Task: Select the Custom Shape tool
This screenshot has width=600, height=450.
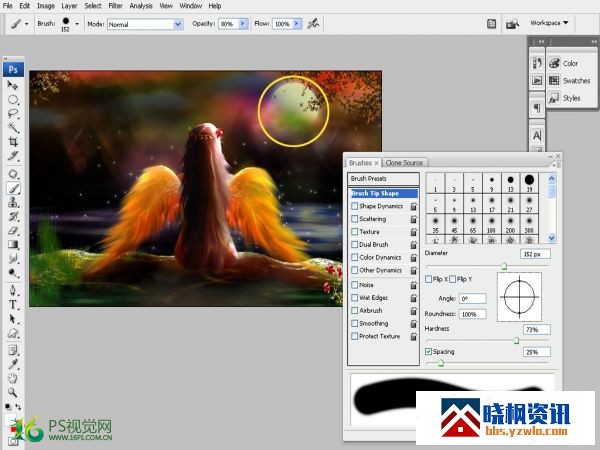Action: coord(13,333)
